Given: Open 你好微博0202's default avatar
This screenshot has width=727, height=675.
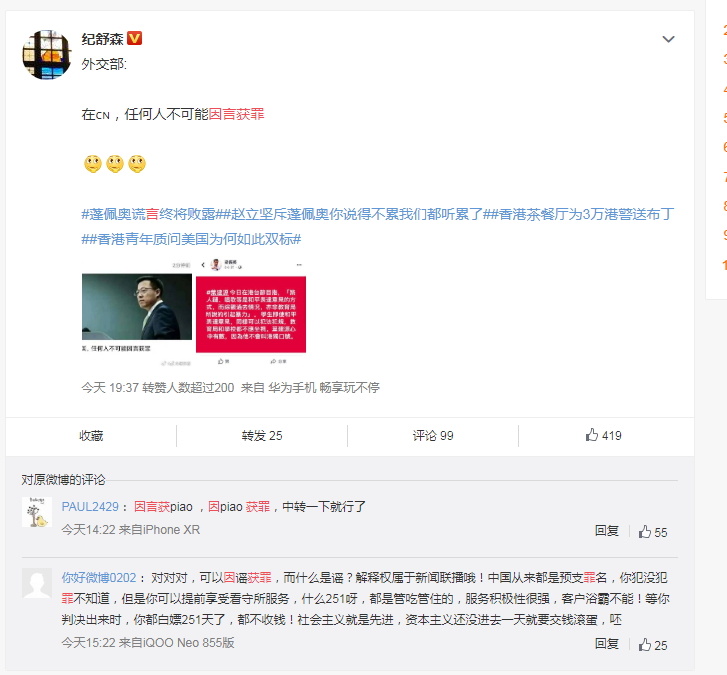Looking at the screenshot, I should tap(37, 583).
